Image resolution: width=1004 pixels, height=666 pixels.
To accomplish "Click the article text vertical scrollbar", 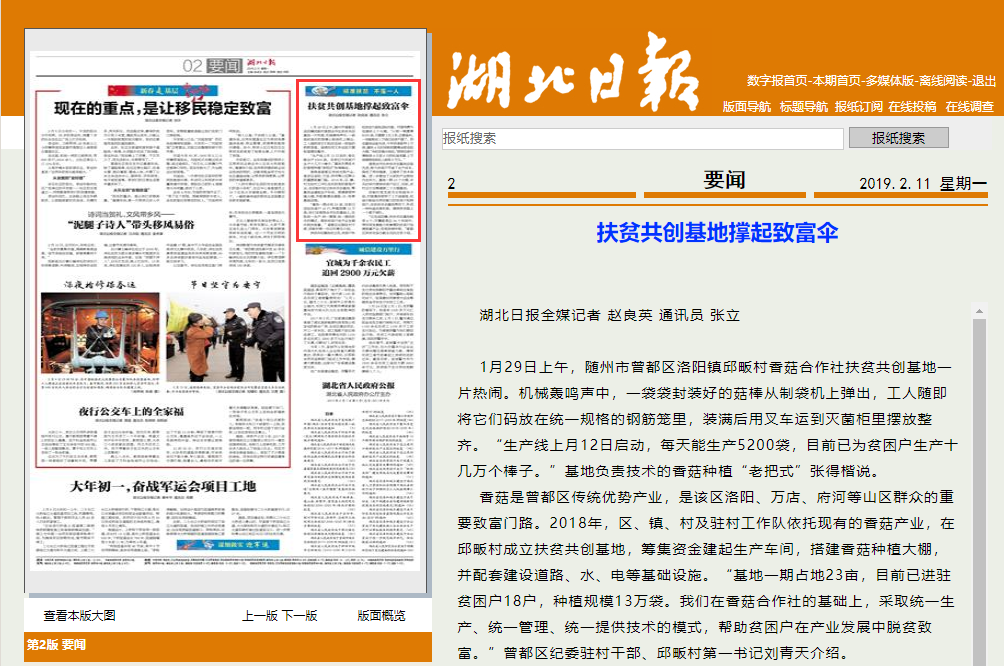I will point(979,480).
